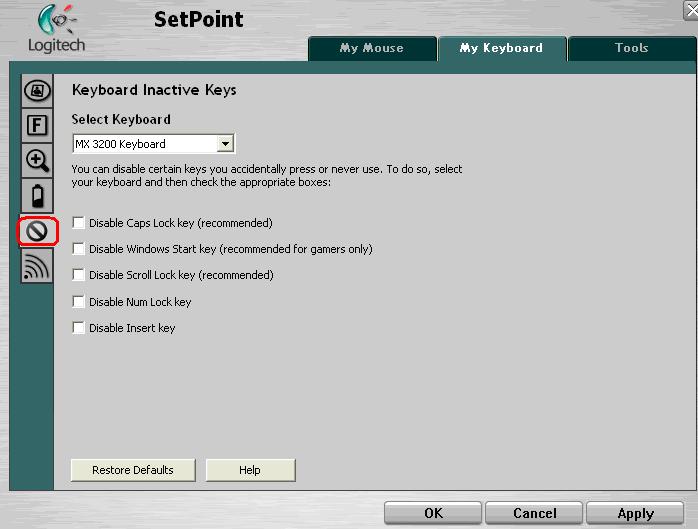This screenshot has height=529, width=698.
Task: Toggle Disable Scroll Lock key checkbox
Action: click(x=79, y=275)
